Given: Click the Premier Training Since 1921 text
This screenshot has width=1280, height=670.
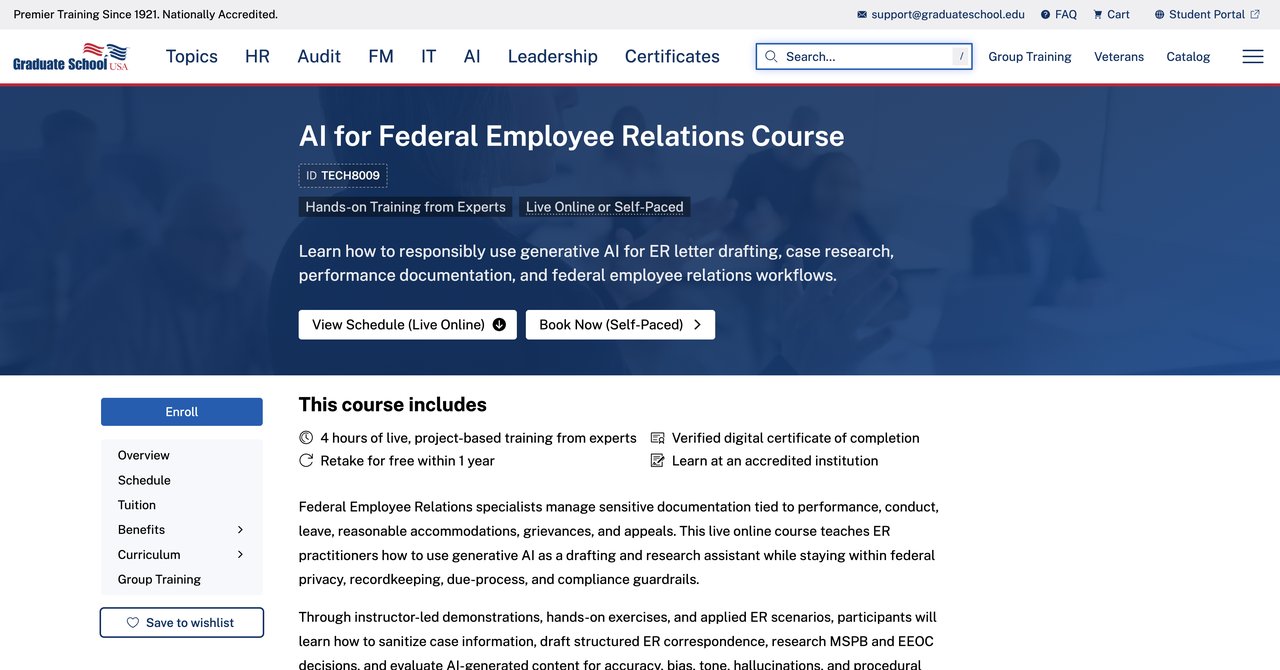Looking at the screenshot, I should [146, 15].
